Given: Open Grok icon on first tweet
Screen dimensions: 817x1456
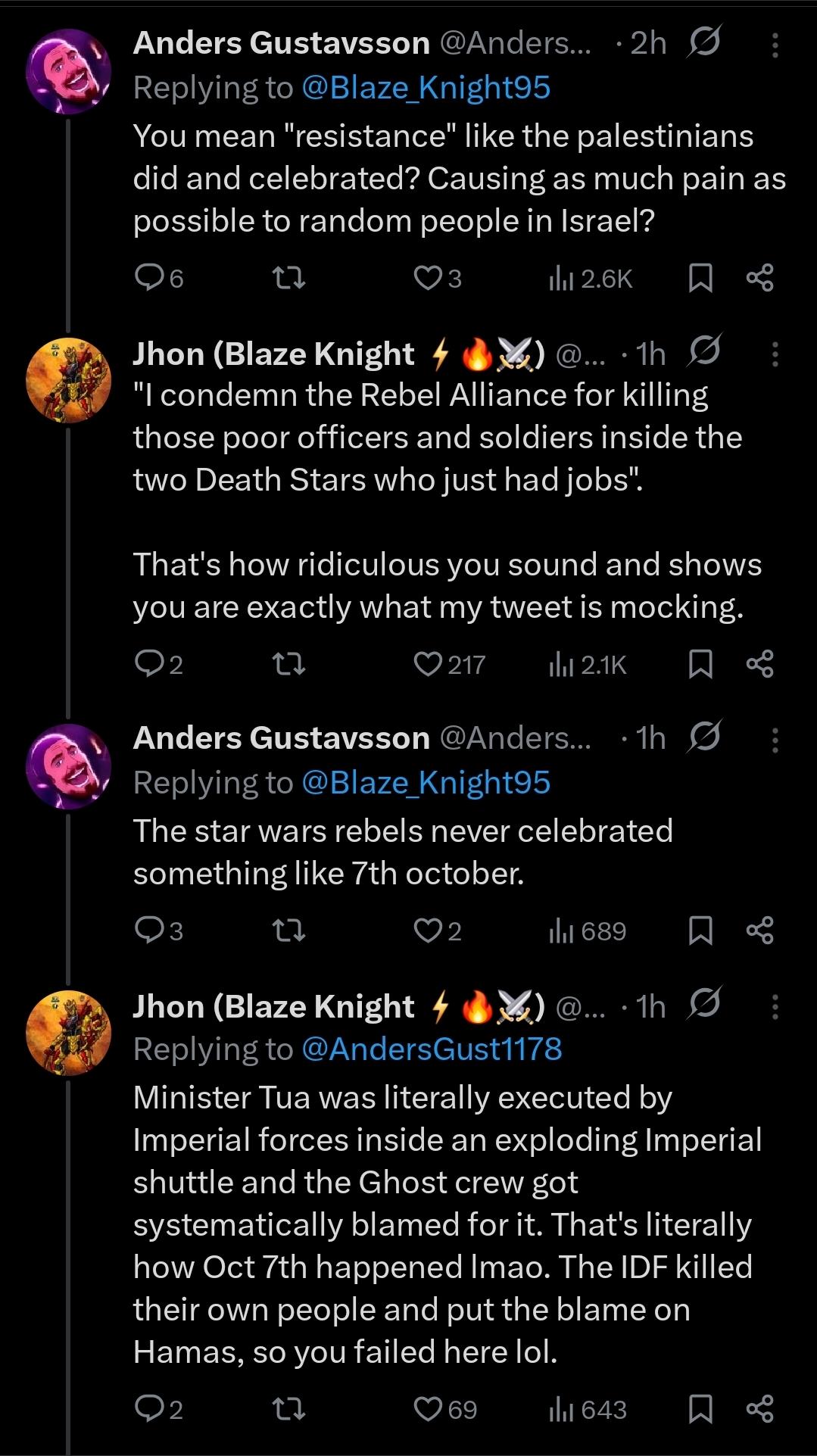Looking at the screenshot, I should coord(703,42).
